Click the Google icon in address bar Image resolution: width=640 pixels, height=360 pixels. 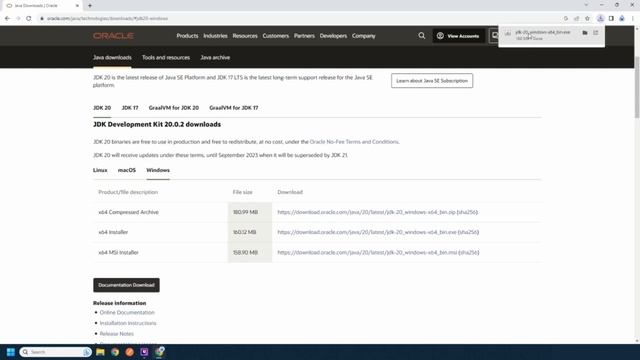click(566, 18)
